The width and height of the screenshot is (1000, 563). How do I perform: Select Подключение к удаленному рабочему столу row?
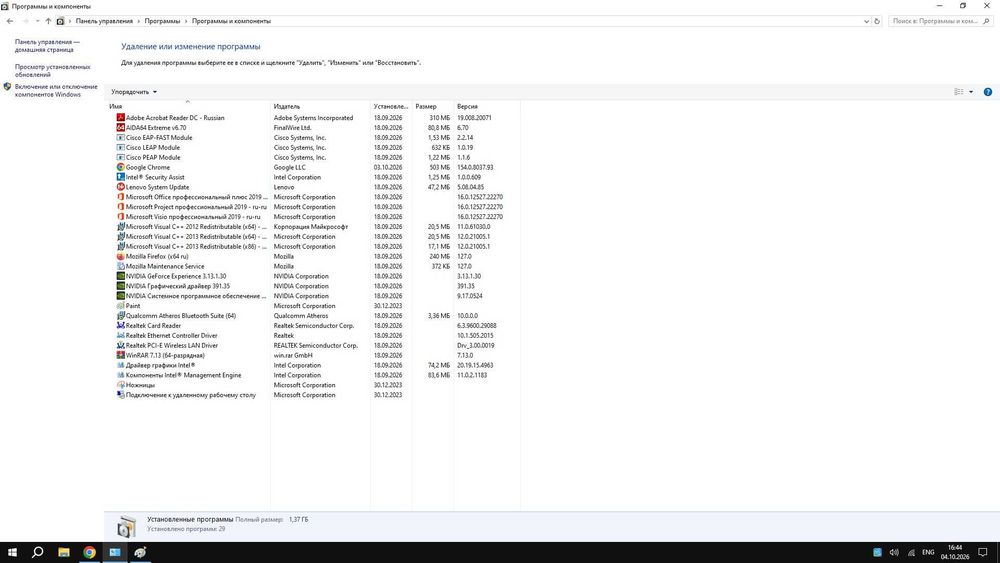tap(314, 395)
